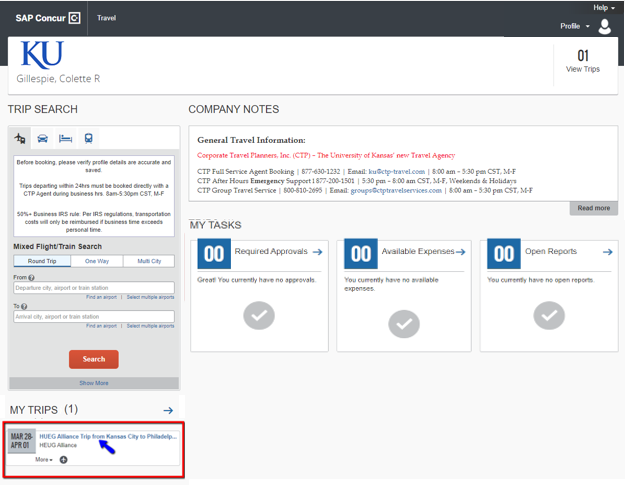Click checkmark under Open Reports
The image size is (625, 485).
click(x=549, y=316)
